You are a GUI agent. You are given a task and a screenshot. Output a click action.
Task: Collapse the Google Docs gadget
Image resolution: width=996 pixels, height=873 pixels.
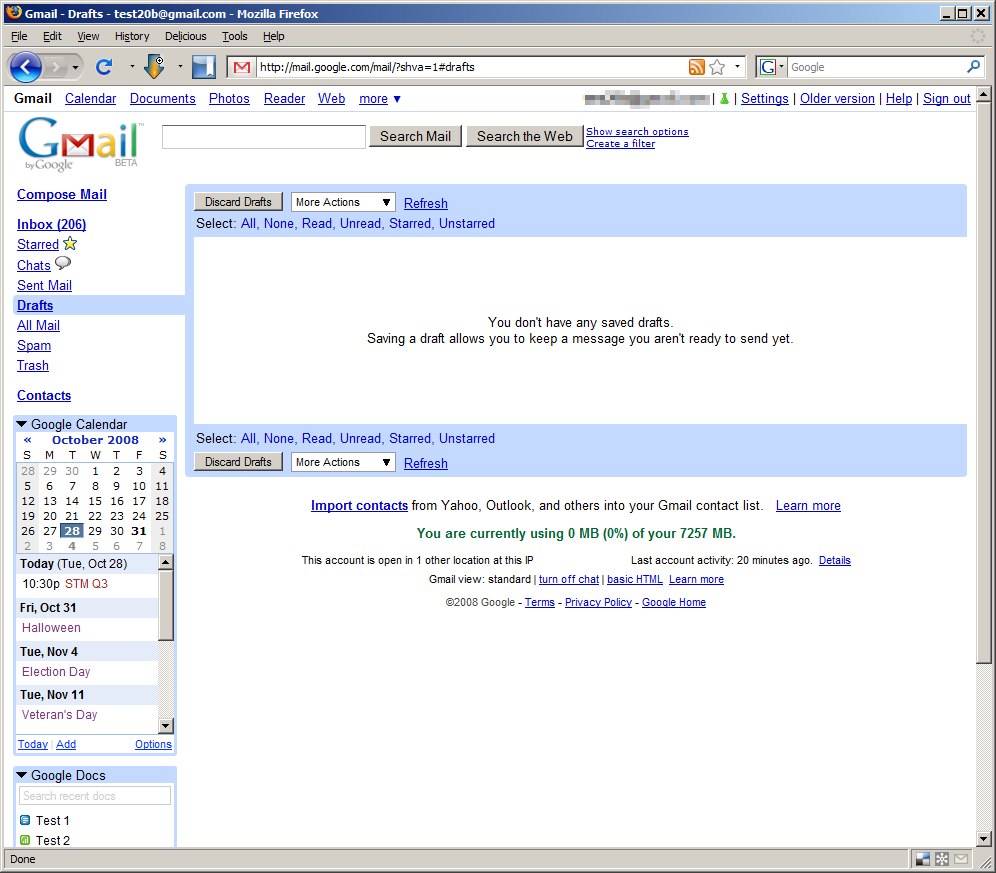tap(22, 775)
